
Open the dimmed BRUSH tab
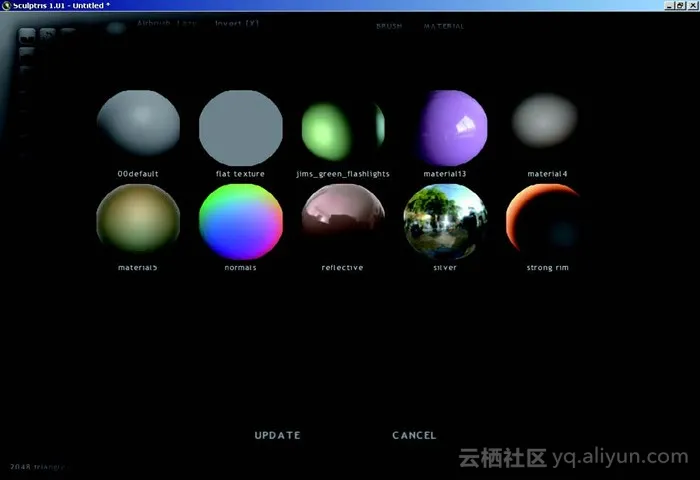389,26
